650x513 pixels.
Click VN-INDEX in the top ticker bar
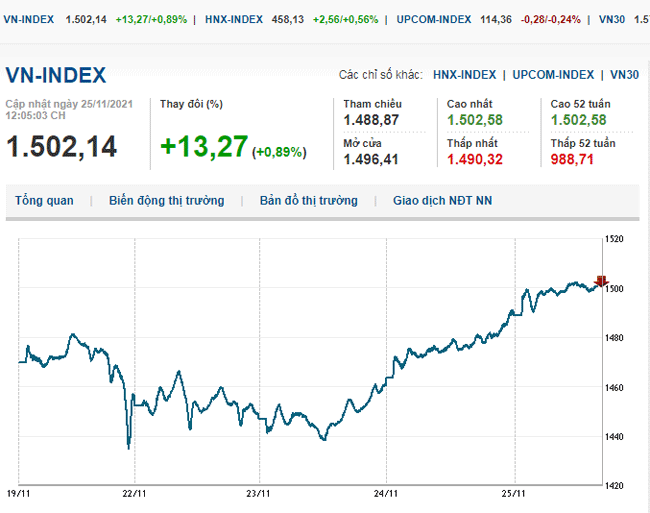coord(28,20)
